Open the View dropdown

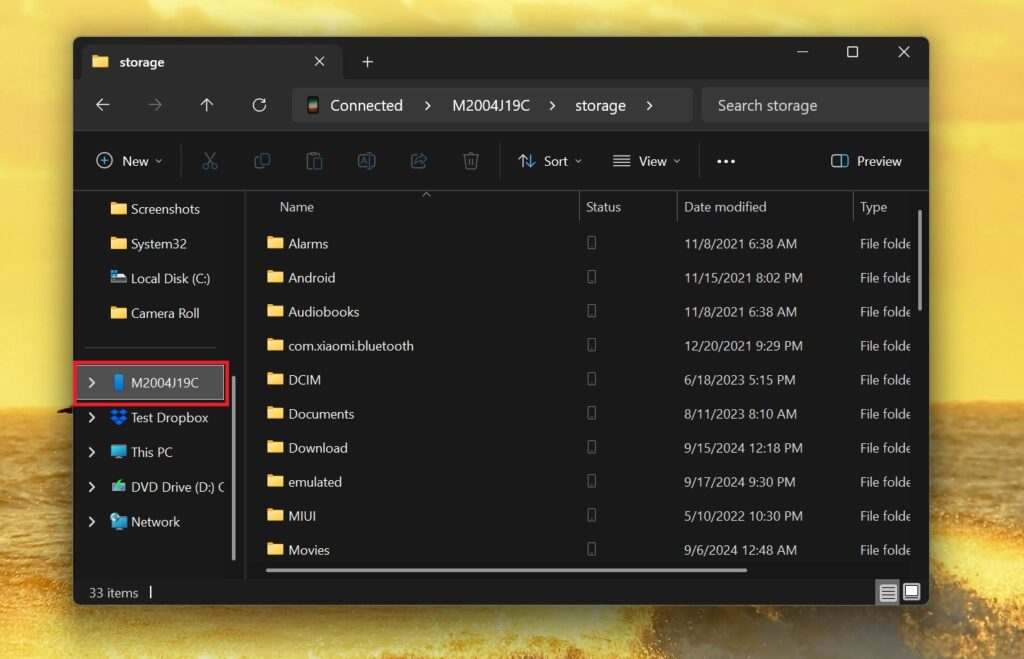(x=646, y=160)
